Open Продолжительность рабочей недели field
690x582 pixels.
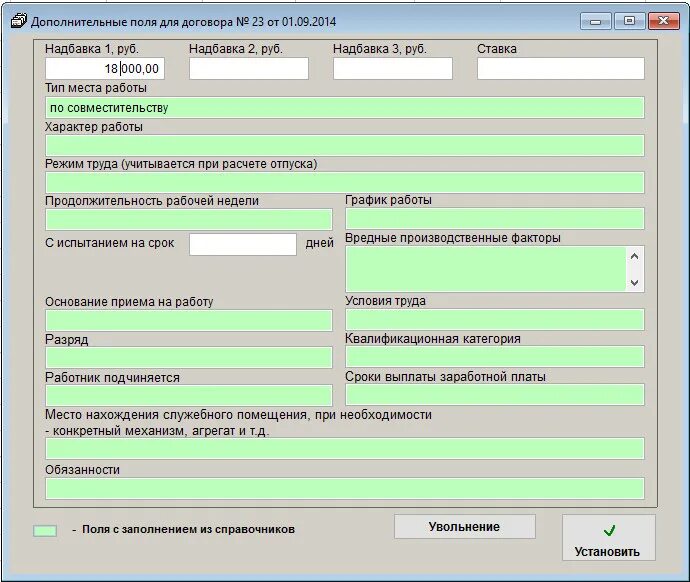(189, 220)
